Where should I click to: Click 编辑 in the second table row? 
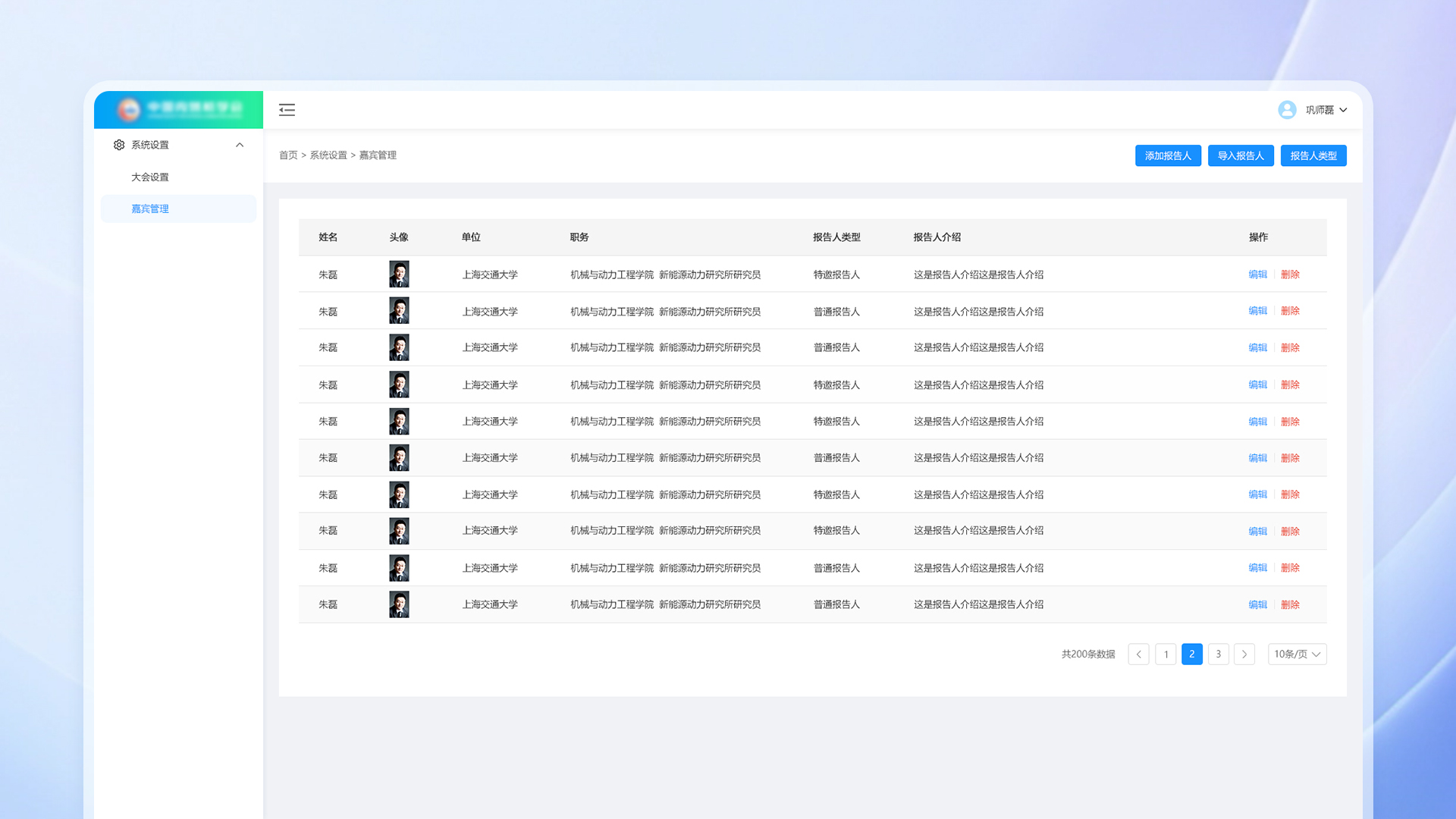pos(1258,311)
